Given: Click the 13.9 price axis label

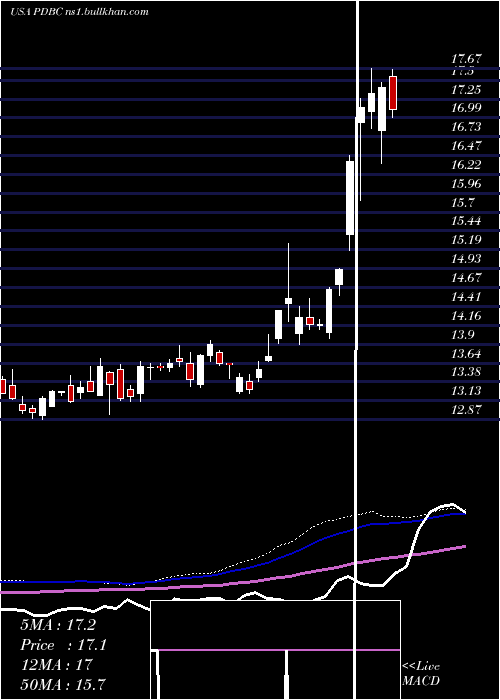Looking at the screenshot, I should [x=462, y=335].
